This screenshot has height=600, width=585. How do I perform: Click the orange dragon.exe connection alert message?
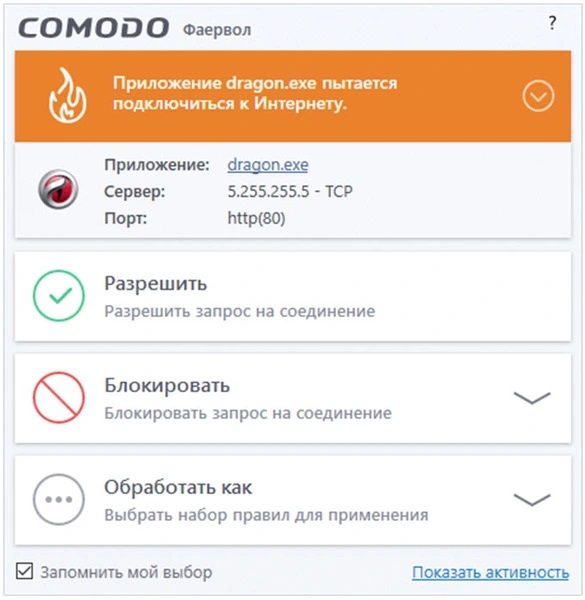click(x=255, y=93)
